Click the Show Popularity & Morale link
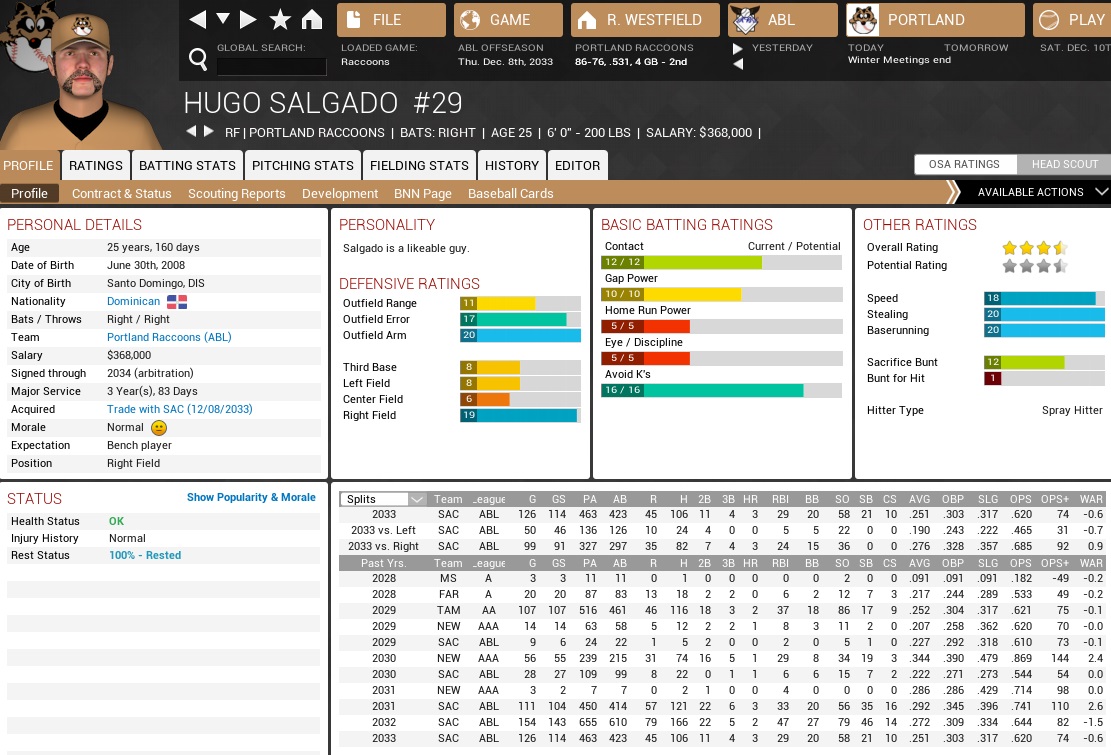Screen dimensions: 1111x755 point(251,497)
